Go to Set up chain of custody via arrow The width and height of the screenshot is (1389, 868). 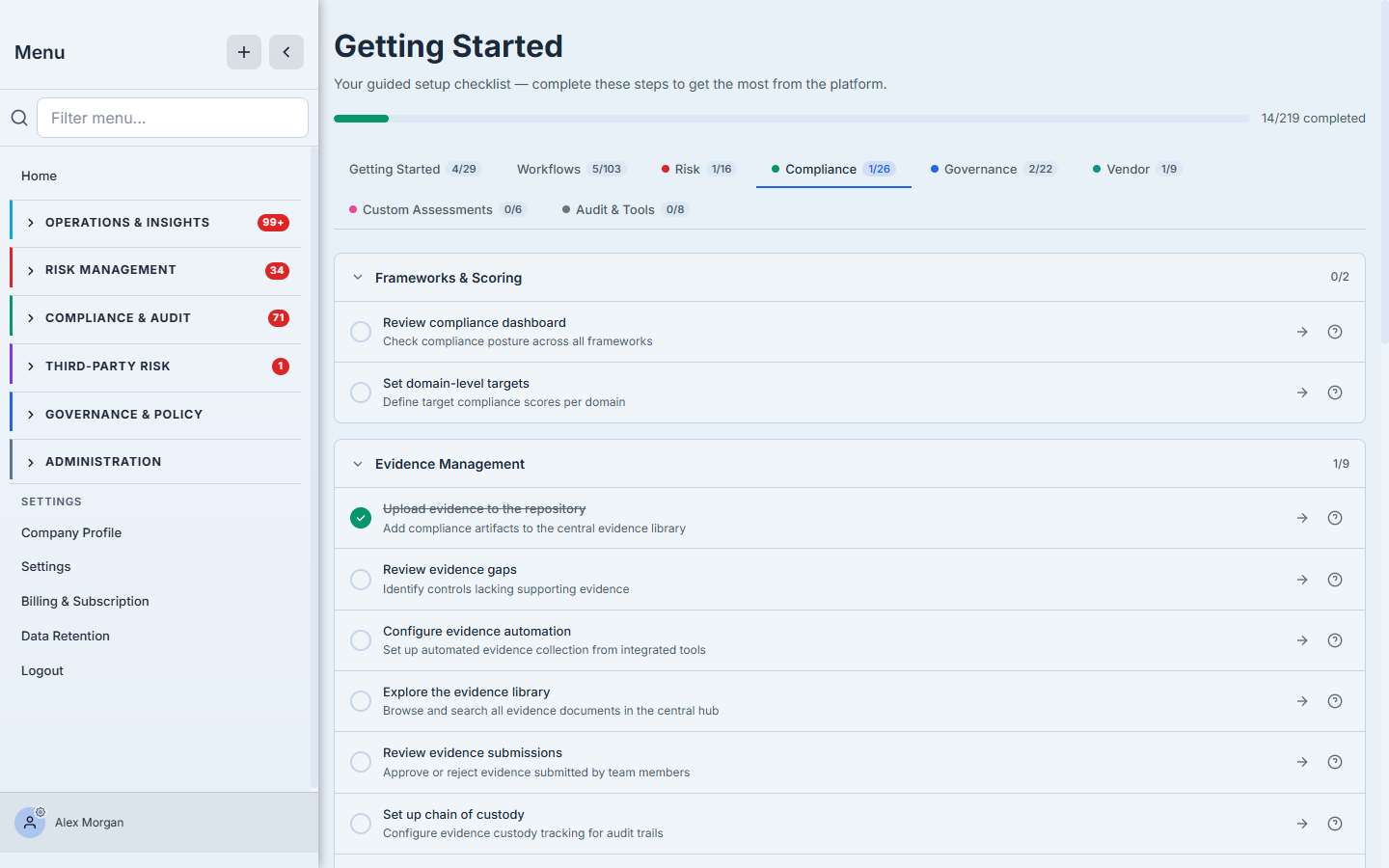[1302, 824]
